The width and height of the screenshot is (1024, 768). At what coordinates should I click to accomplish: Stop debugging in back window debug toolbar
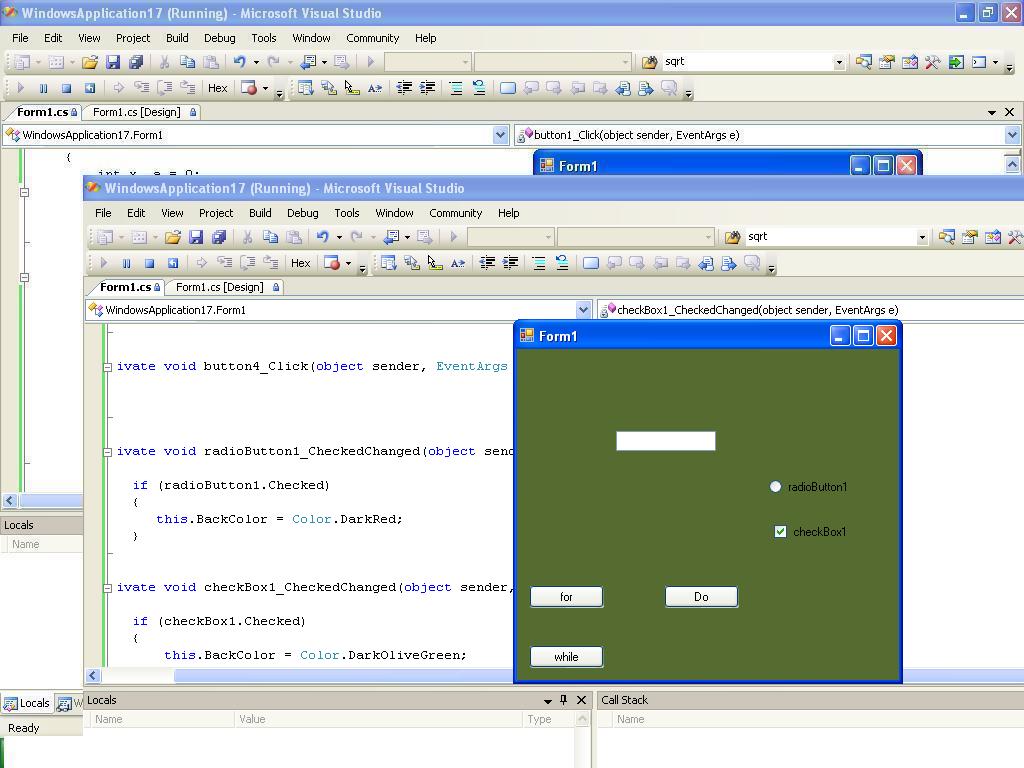tap(66, 88)
